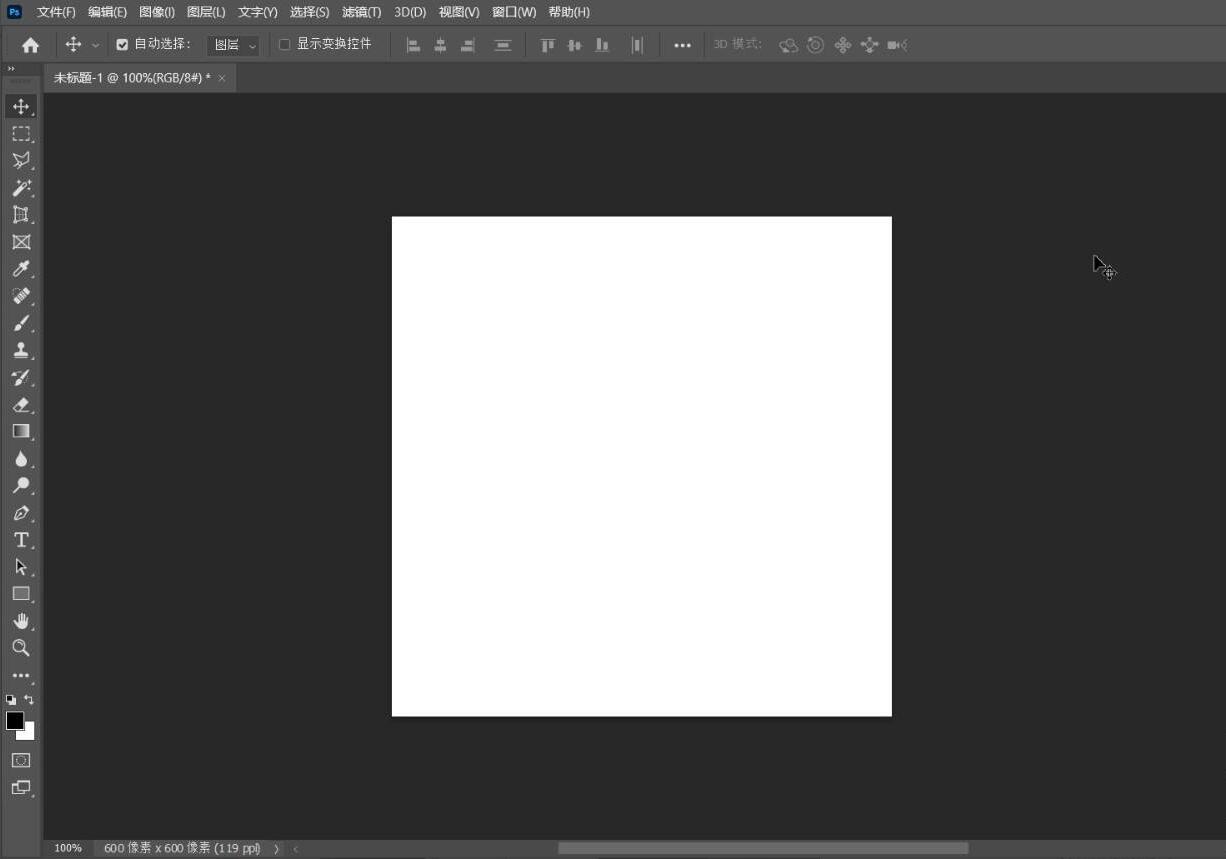Select the Zoom tool
The width and height of the screenshot is (1226, 859).
pyautogui.click(x=21, y=647)
